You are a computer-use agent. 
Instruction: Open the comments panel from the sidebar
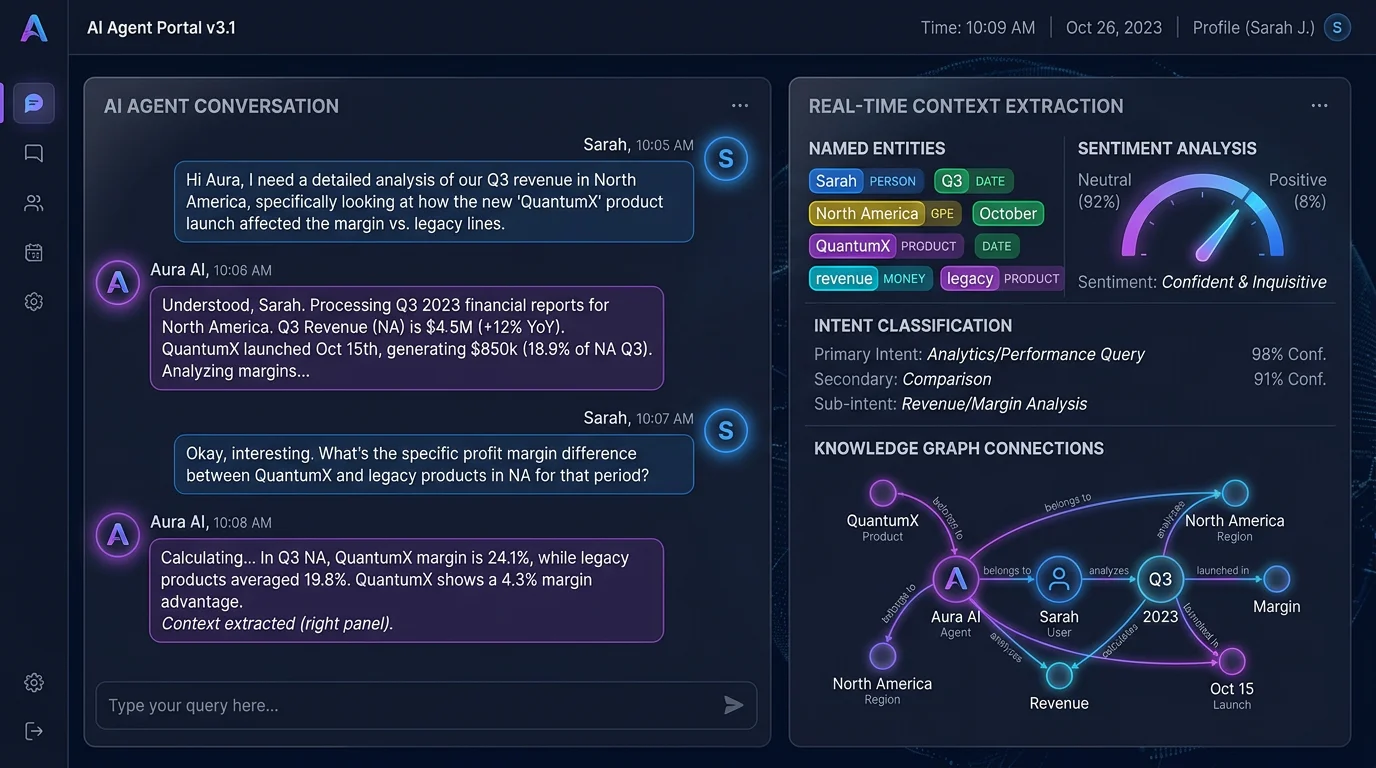click(33, 152)
